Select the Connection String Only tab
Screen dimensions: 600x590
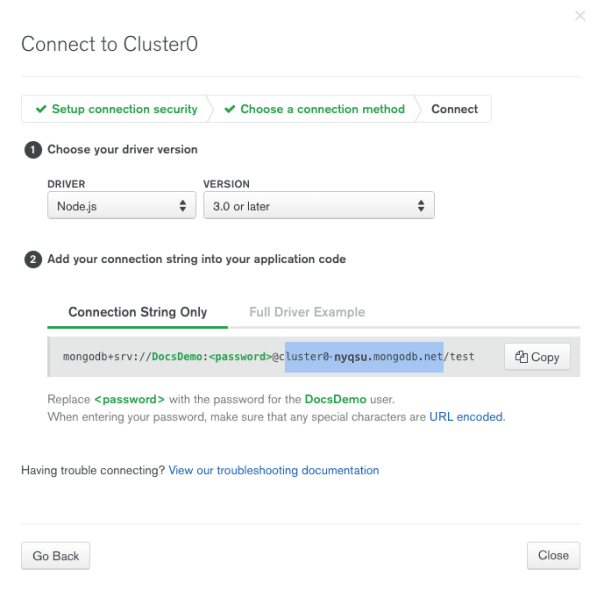pos(137,312)
